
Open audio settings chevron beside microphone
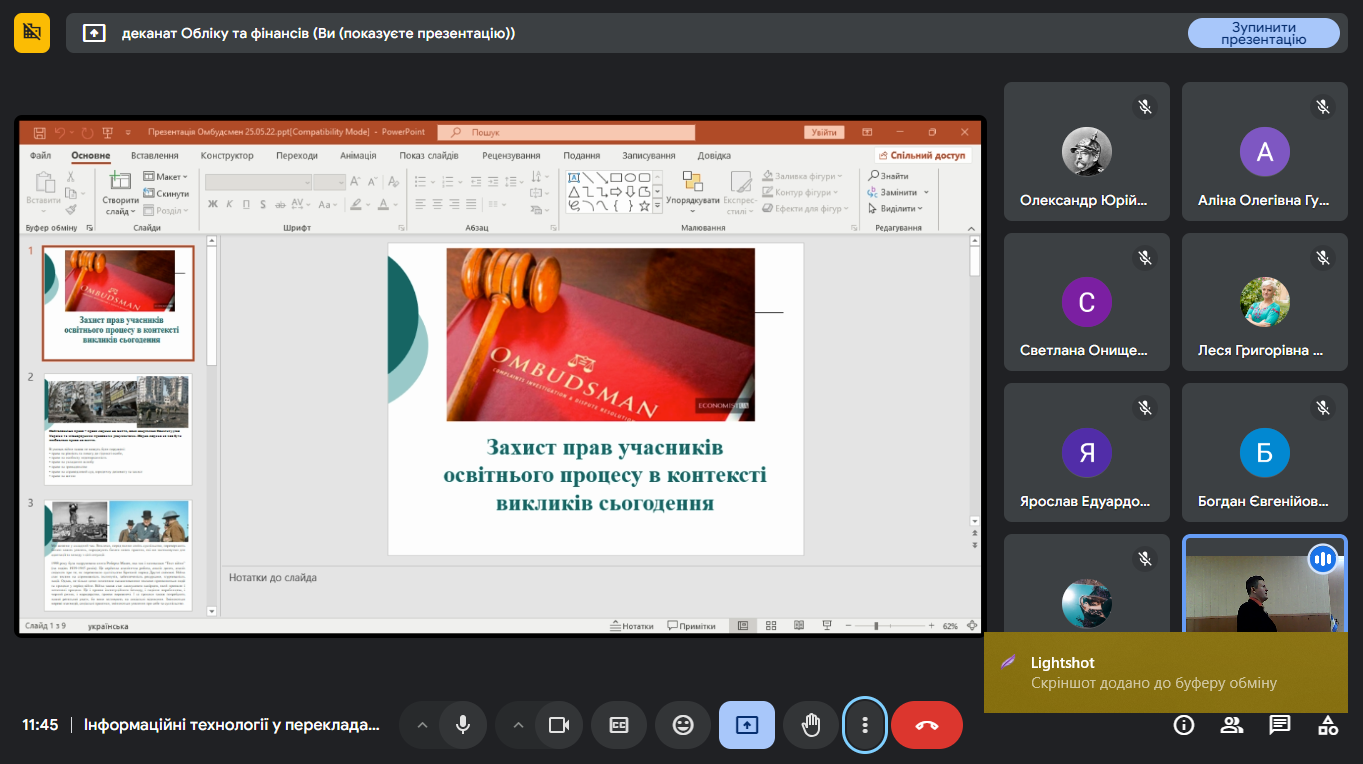(x=422, y=725)
